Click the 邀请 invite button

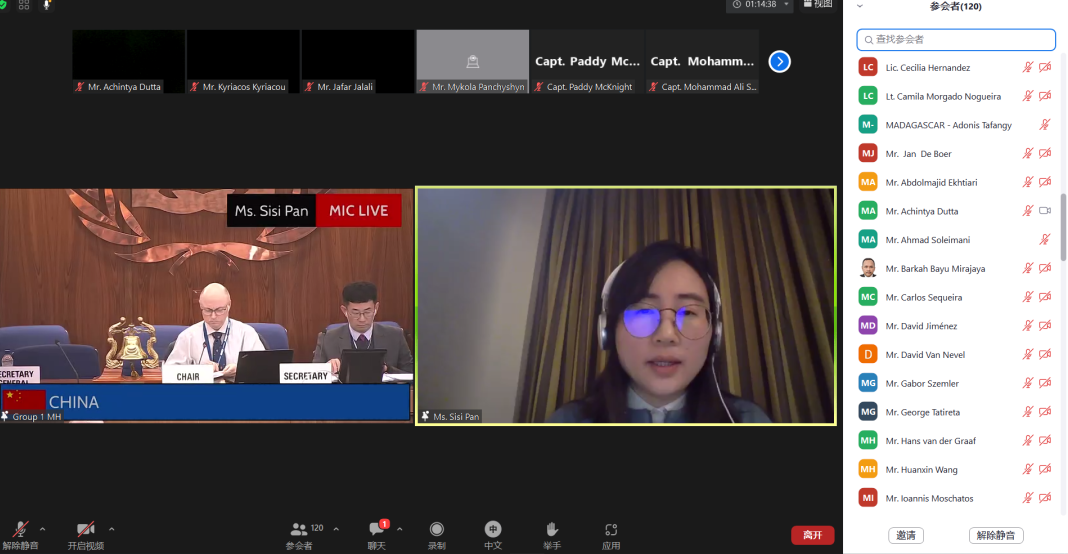point(906,536)
